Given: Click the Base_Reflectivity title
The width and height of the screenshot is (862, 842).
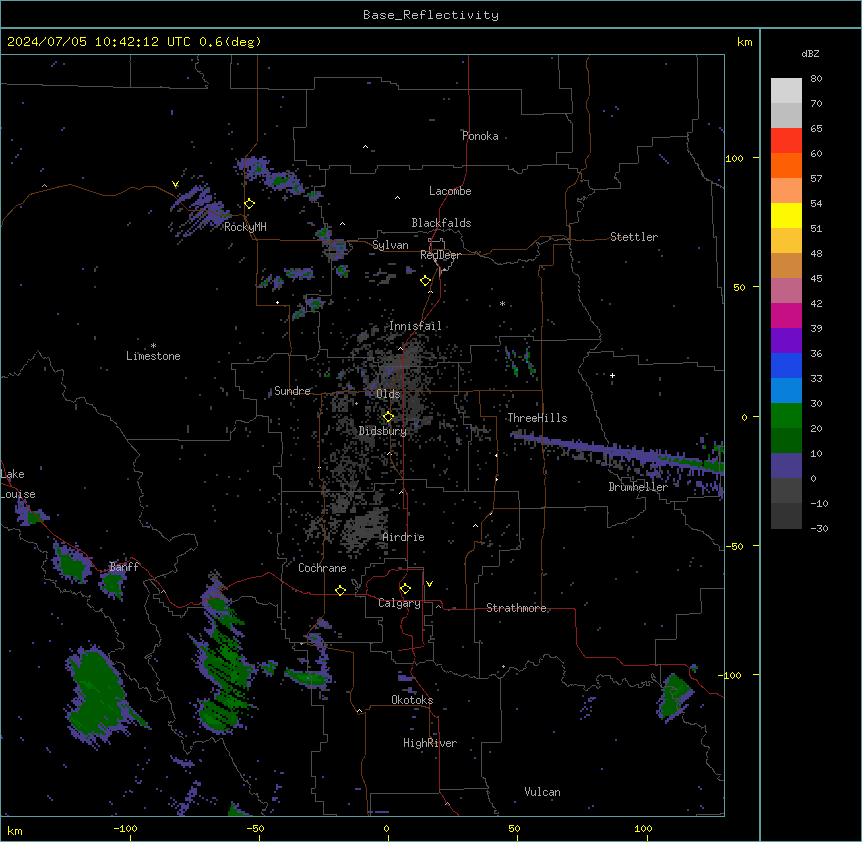Looking at the screenshot, I should point(431,15).
